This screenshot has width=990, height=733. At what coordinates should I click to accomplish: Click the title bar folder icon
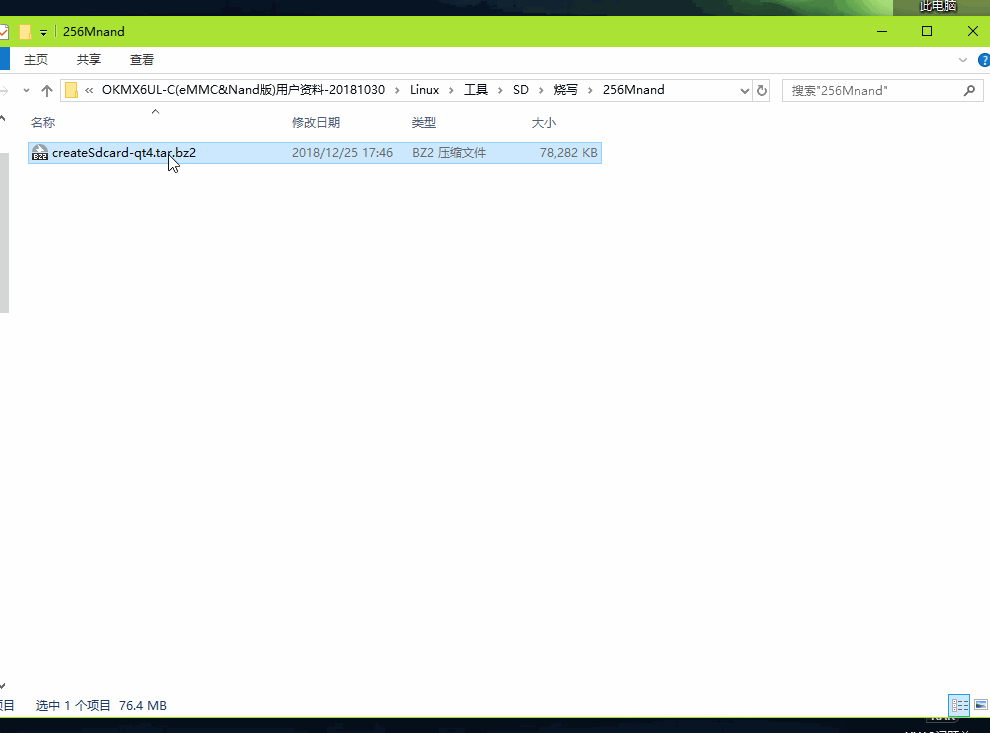click(25, 32)
